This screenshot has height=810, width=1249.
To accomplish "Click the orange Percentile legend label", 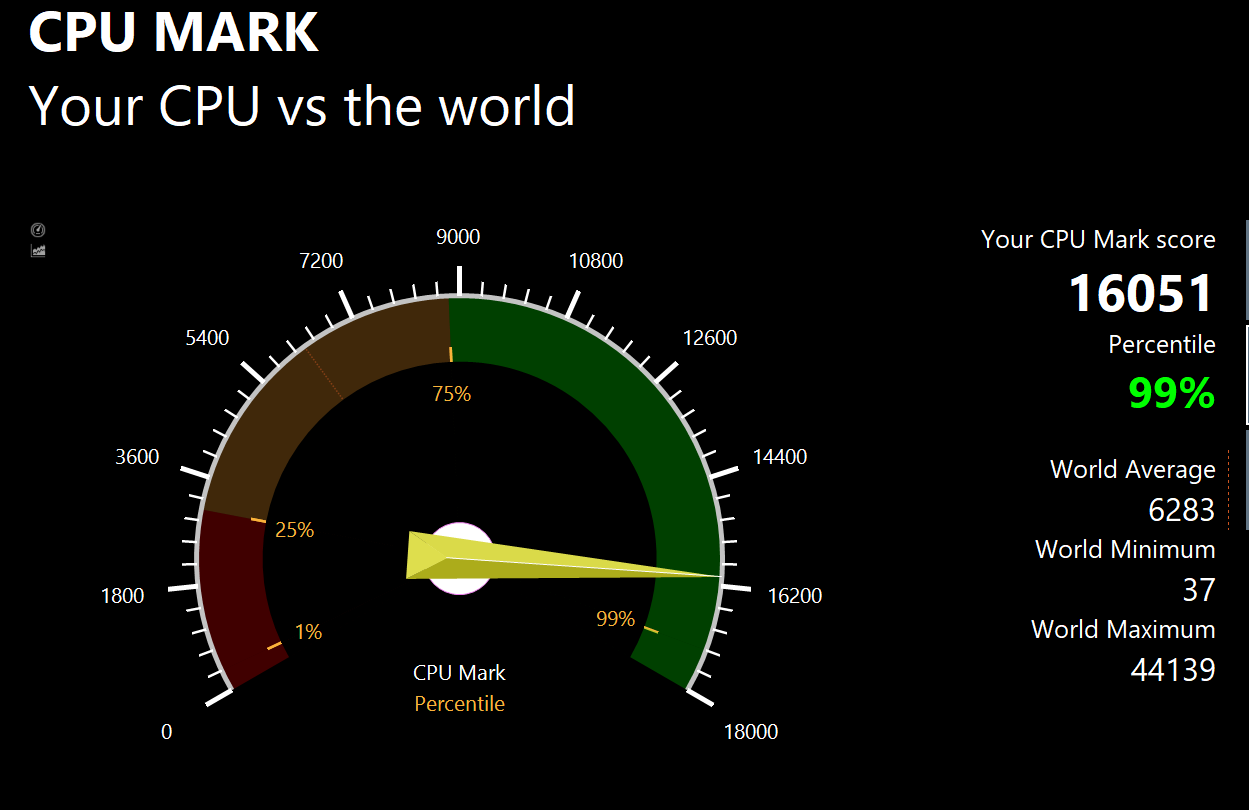I will coord(460,704).
